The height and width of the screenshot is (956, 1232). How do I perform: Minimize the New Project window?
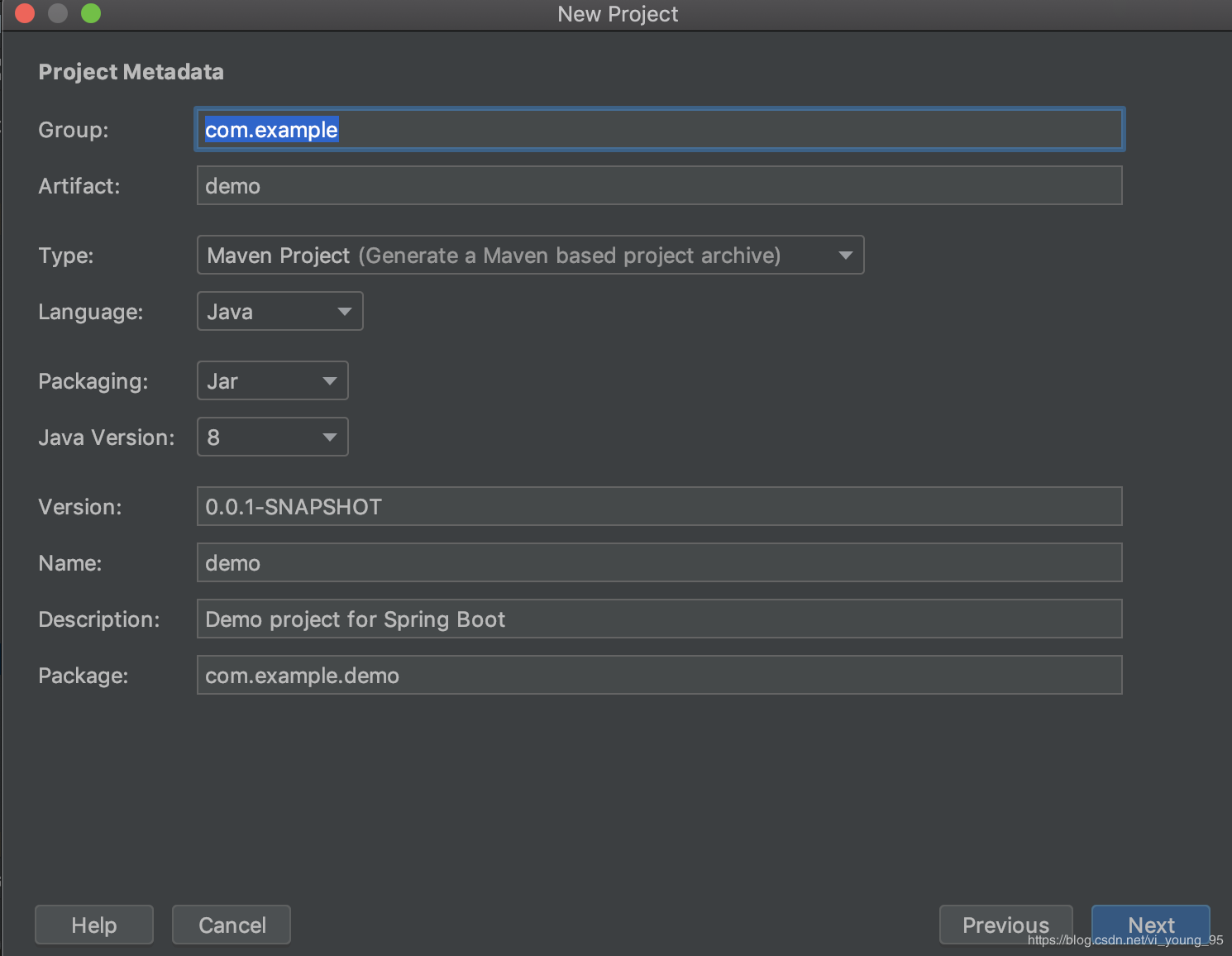click(x=58, y=13)
